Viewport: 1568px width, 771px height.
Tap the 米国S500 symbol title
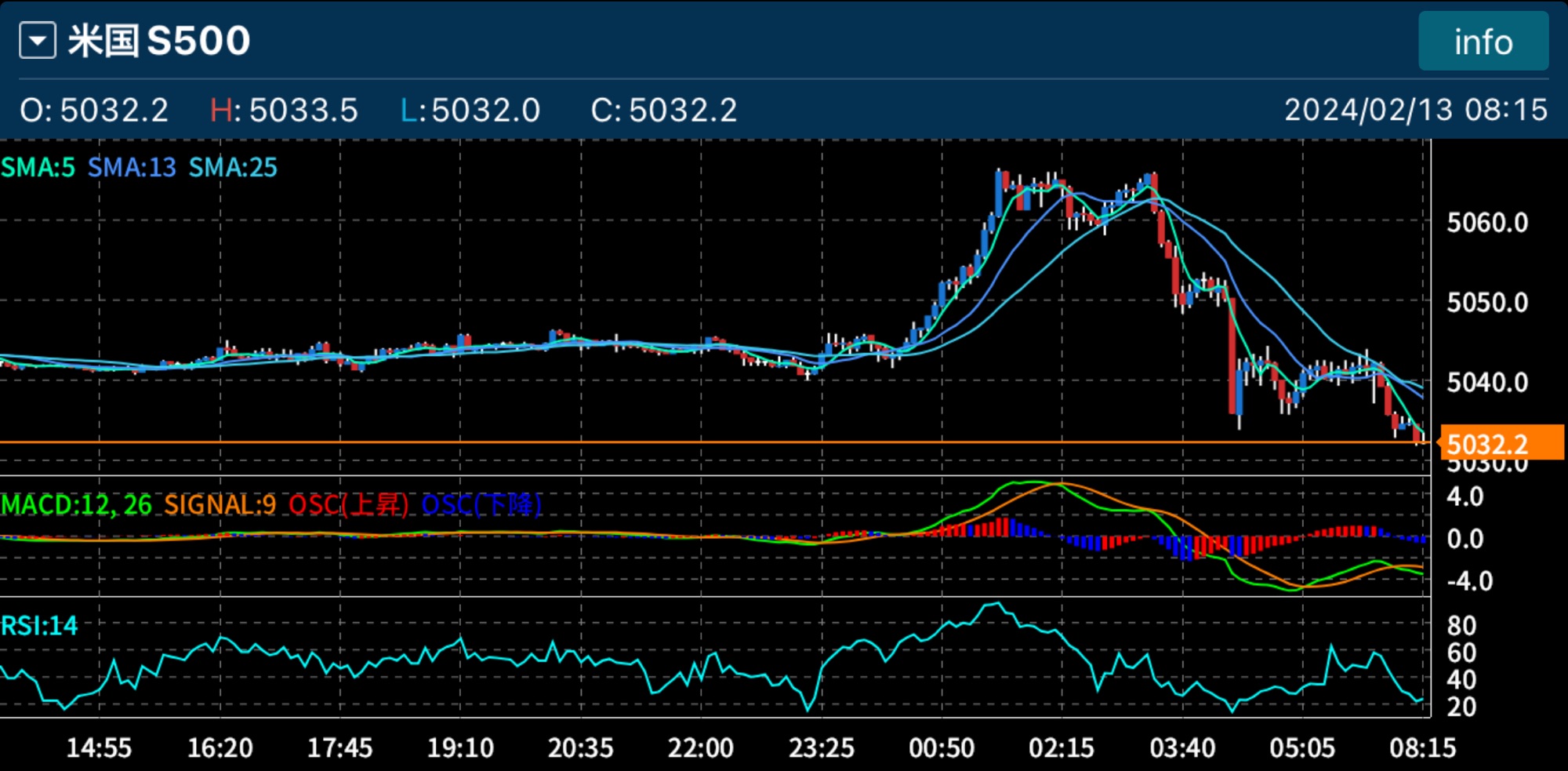159,41
